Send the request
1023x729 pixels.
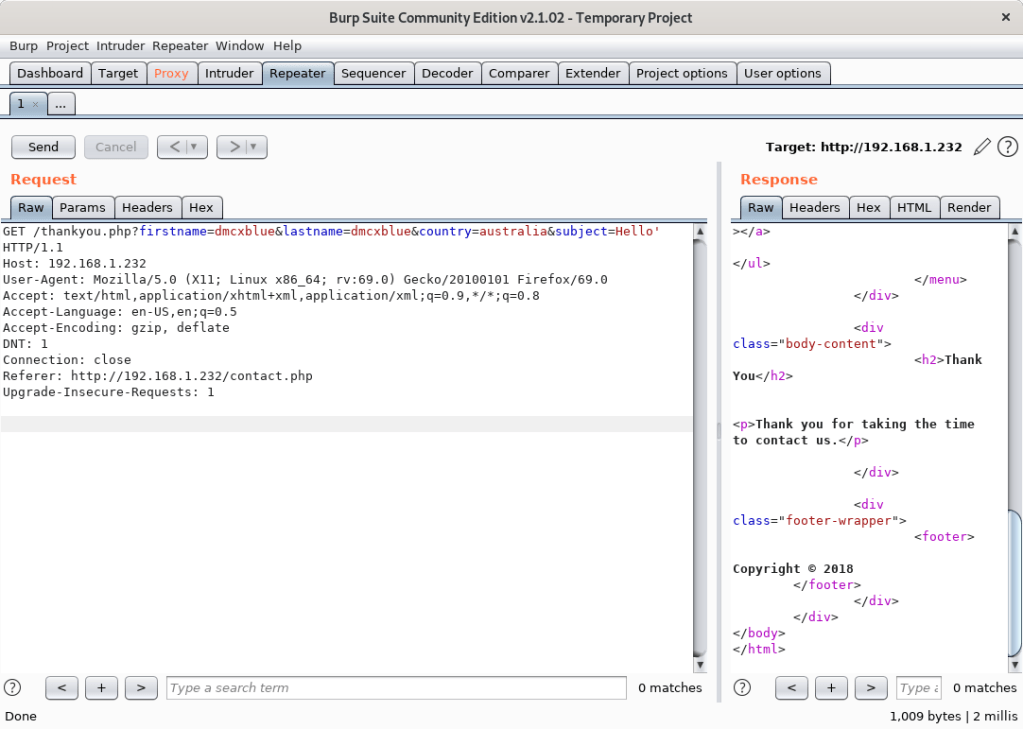[43, 147]
